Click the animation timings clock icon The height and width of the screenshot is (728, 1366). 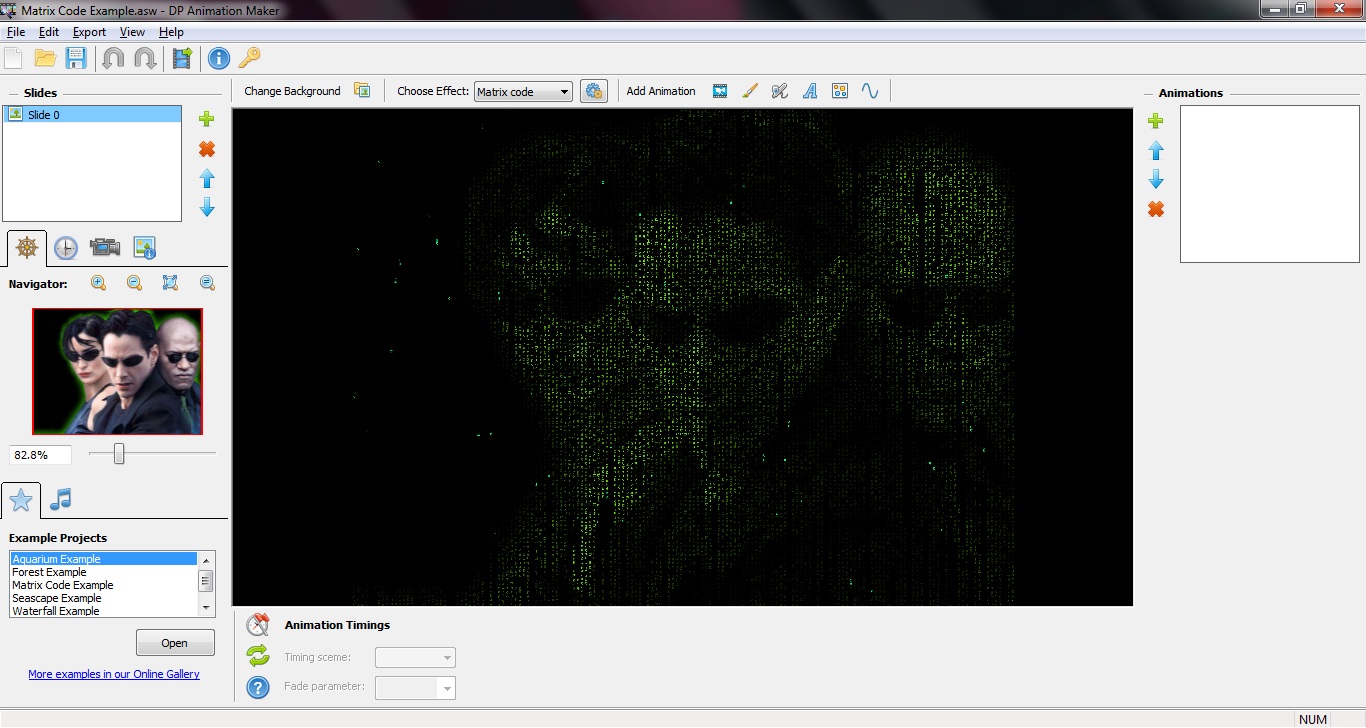click(258, 625)
